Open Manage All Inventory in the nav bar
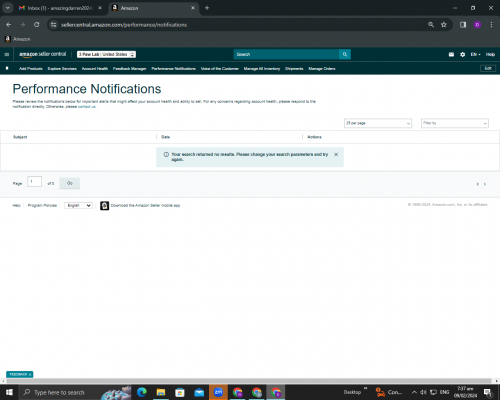Screen dimensions: 500x400 coord(262,69)
